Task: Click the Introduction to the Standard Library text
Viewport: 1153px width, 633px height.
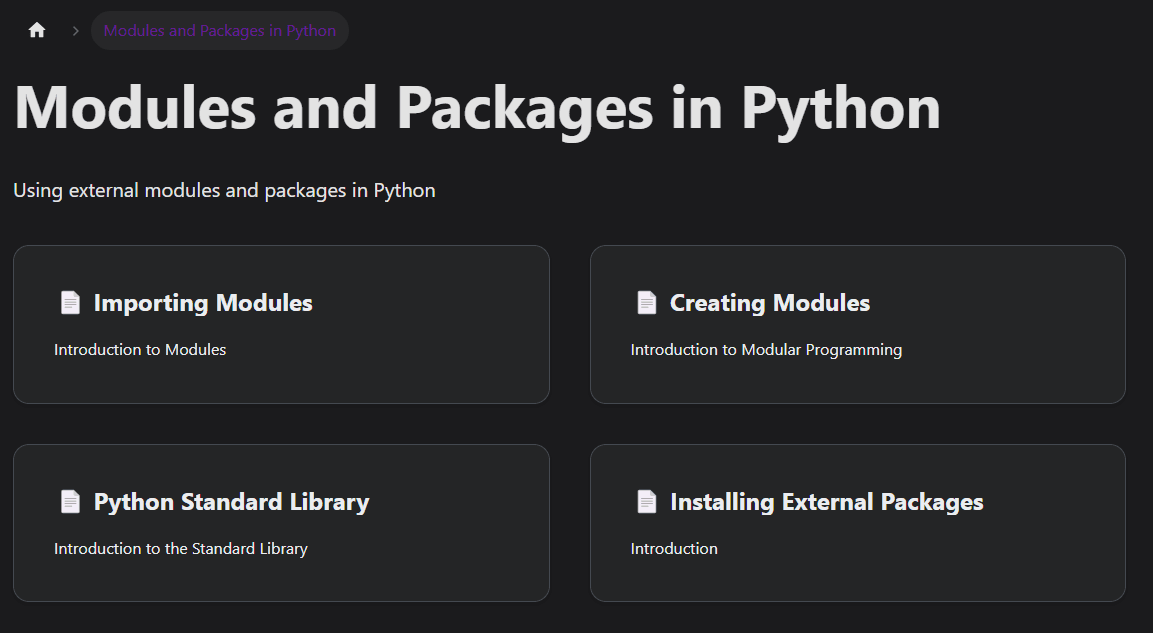Action: [x=181, y=549]
